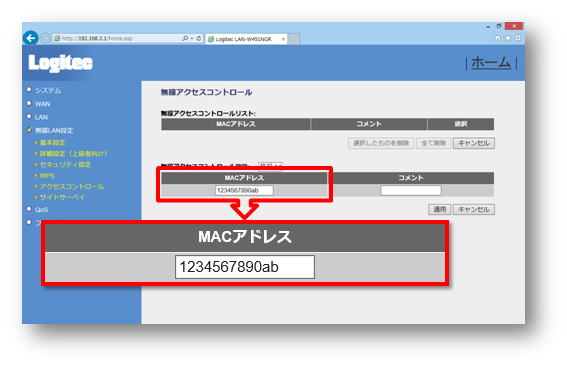Click the 適用 button
Image resolution: width=567 pixels, height=366 pixels.
coord(440,209)
